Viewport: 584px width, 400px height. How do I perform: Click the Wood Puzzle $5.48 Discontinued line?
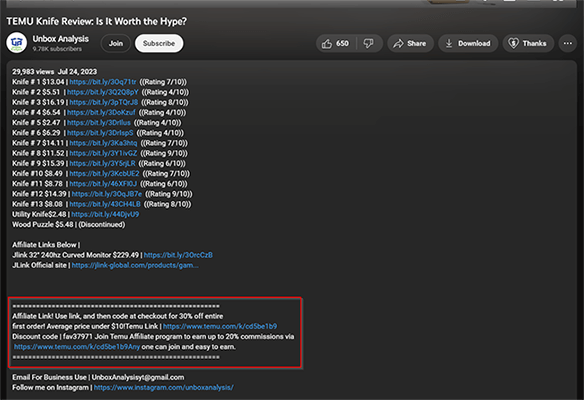click(69, 225)
